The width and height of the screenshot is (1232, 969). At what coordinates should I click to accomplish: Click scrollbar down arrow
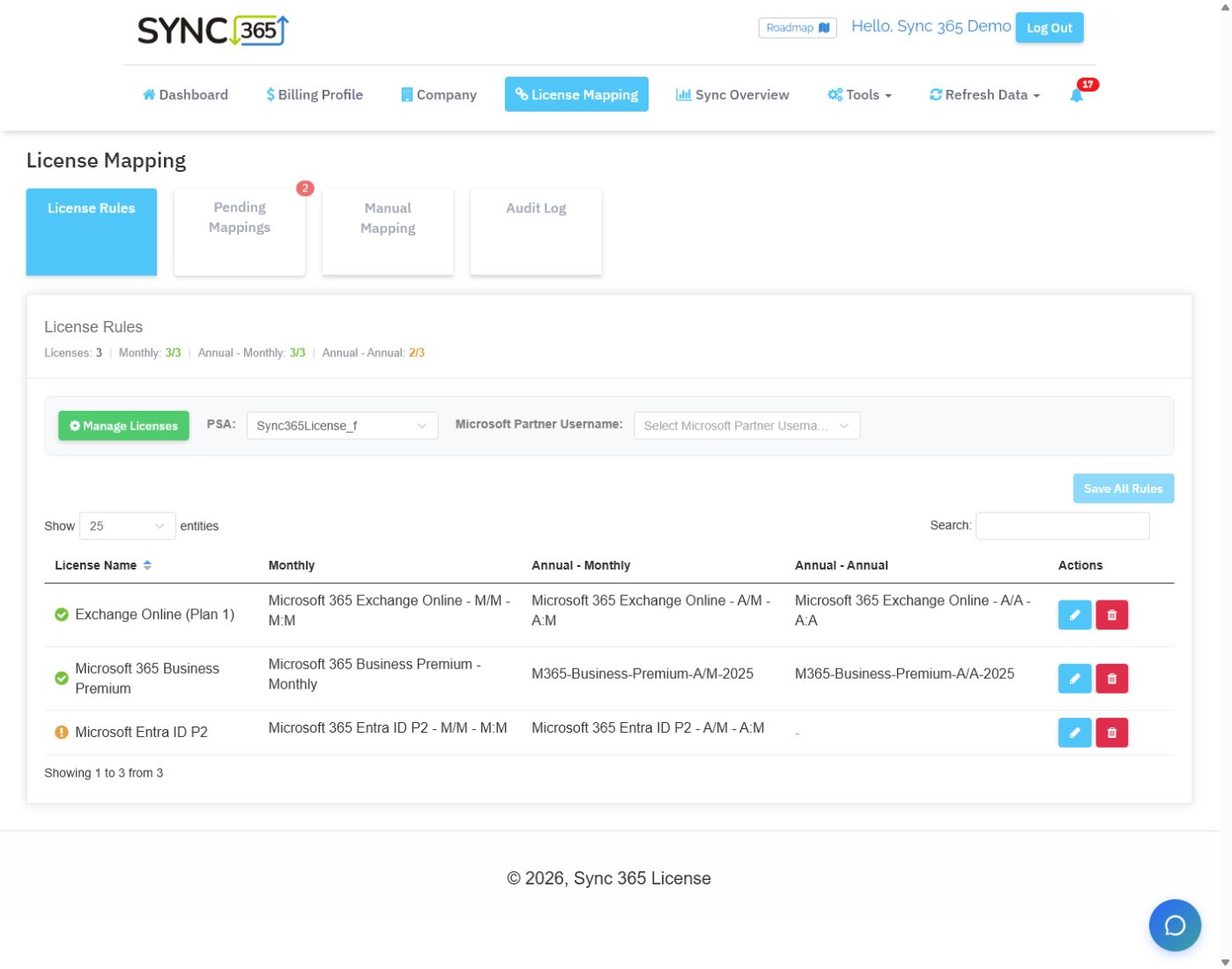1225,962
